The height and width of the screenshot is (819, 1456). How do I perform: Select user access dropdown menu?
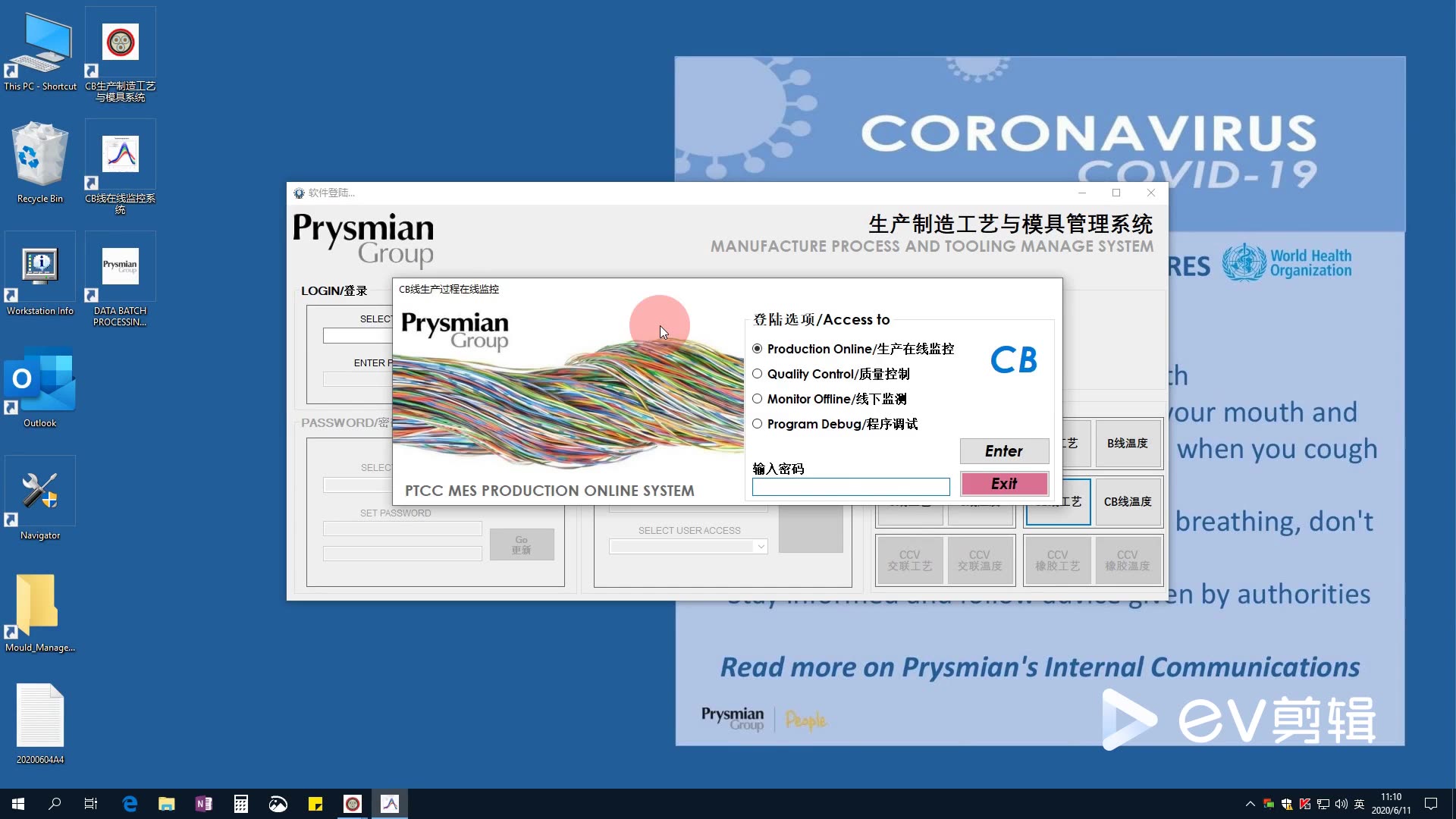coord(689,547)
